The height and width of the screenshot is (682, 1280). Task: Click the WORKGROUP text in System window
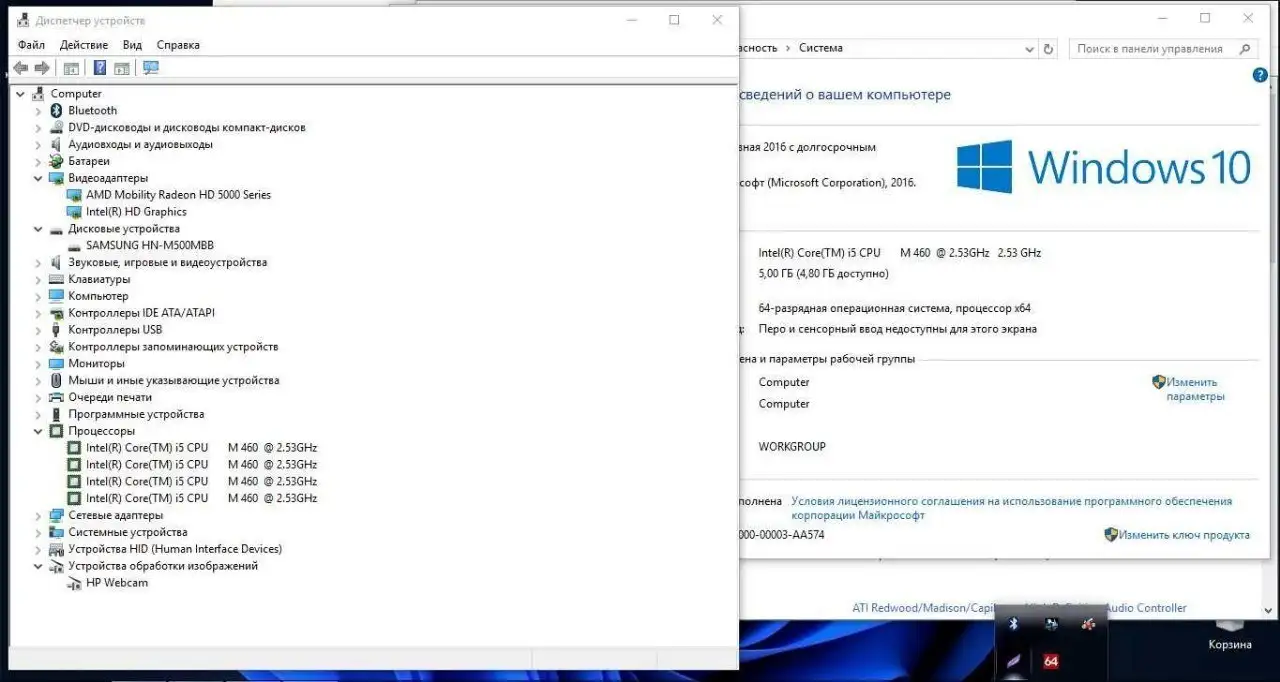(x=792, y=447)
